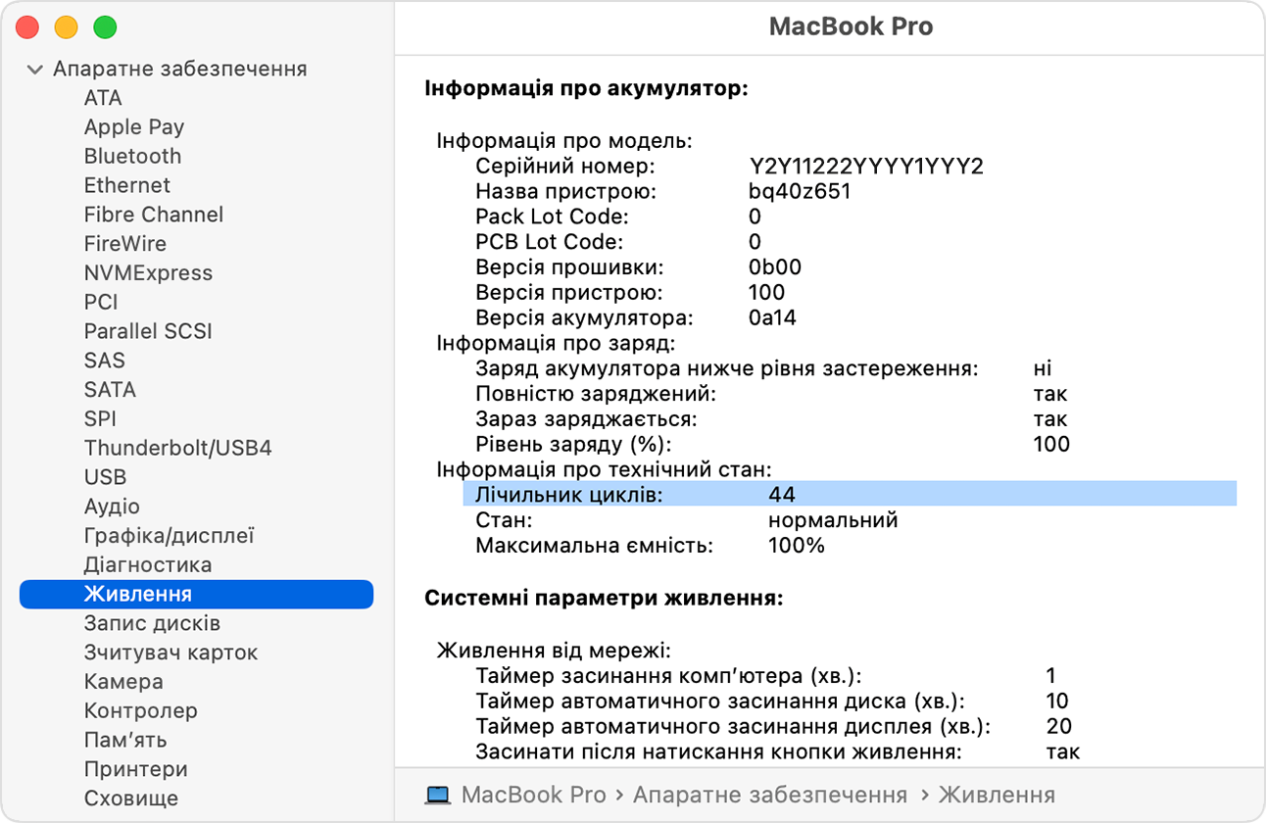The height and width of the screenshot is (823, 1266).
Task: Click the Системні параметри живлення heading
Action: [603, 599]
